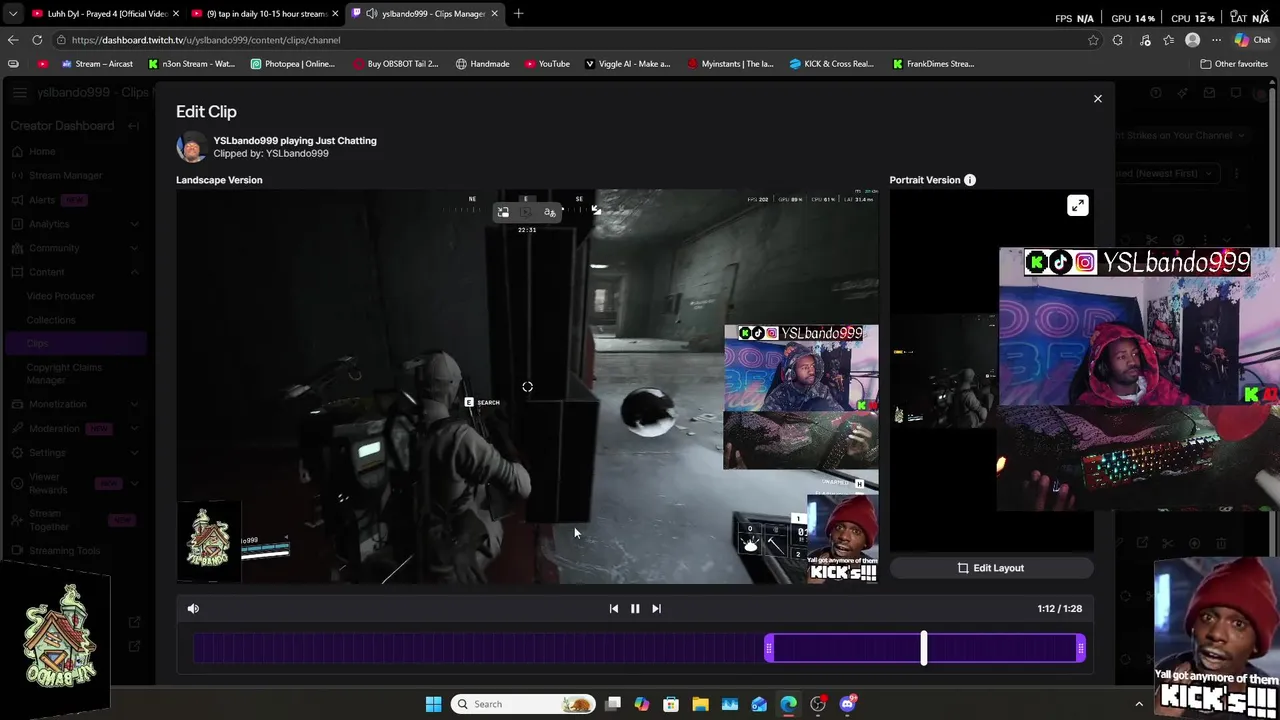The image size is (1280, 720).
Task: Open the Handmade bookmark
Action: pyautogui.click(x=482, y=64)
